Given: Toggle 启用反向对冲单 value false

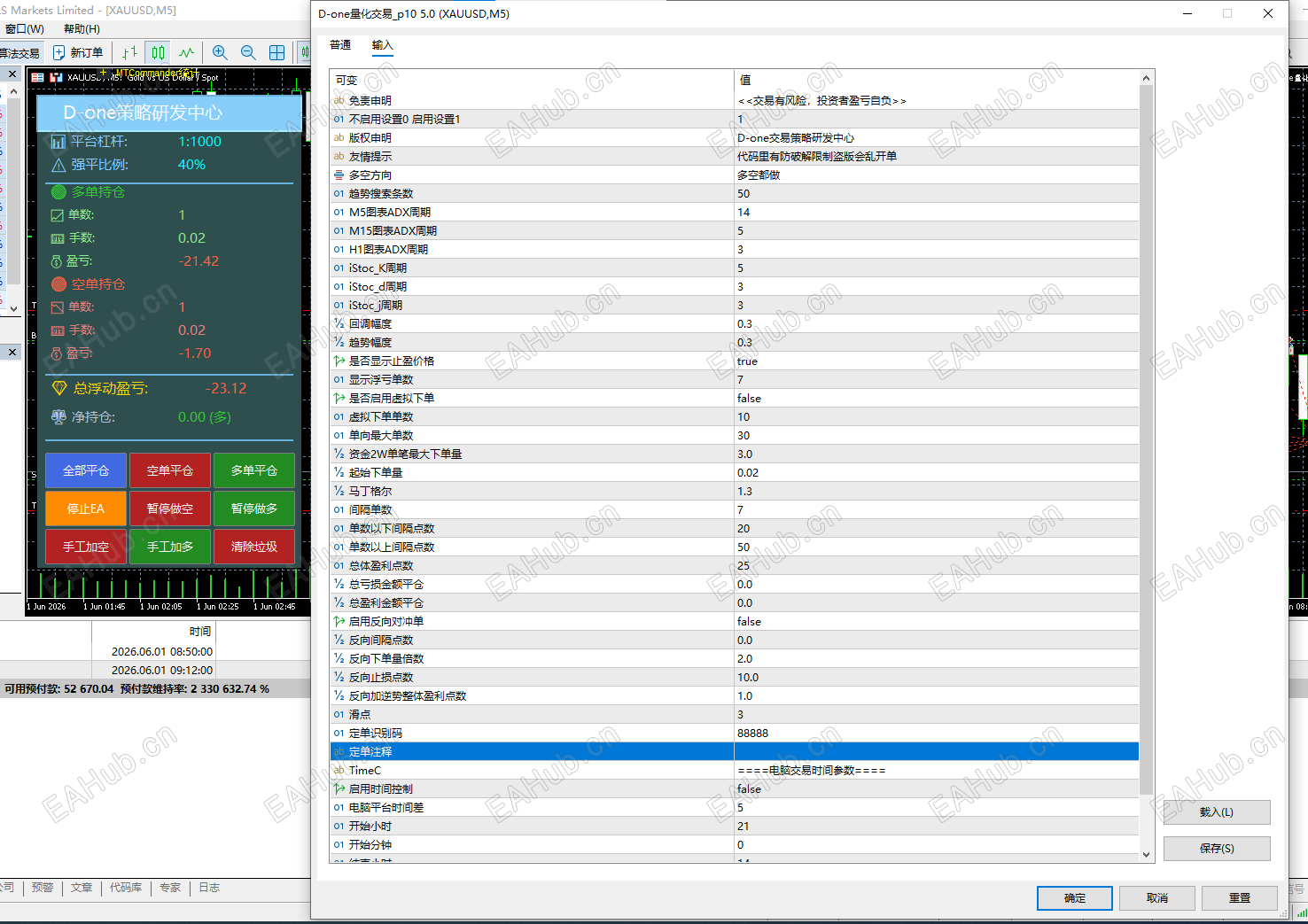Looking at the screenshot, I should click(x=937, y=622).
